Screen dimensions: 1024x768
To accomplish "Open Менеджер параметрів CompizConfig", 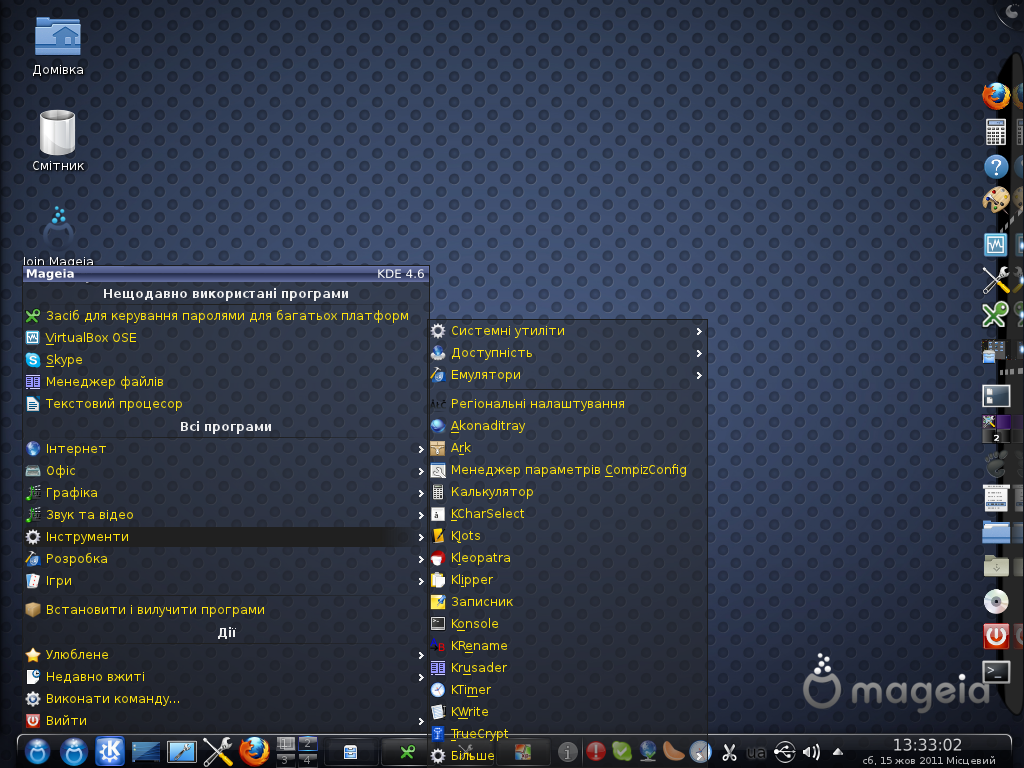I will tap(568, 470).
